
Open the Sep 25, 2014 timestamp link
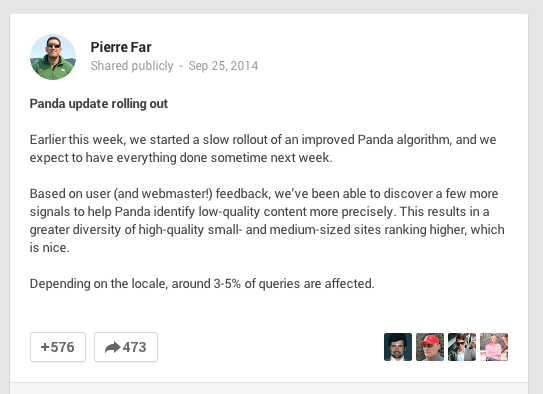[x=223, y=66]
